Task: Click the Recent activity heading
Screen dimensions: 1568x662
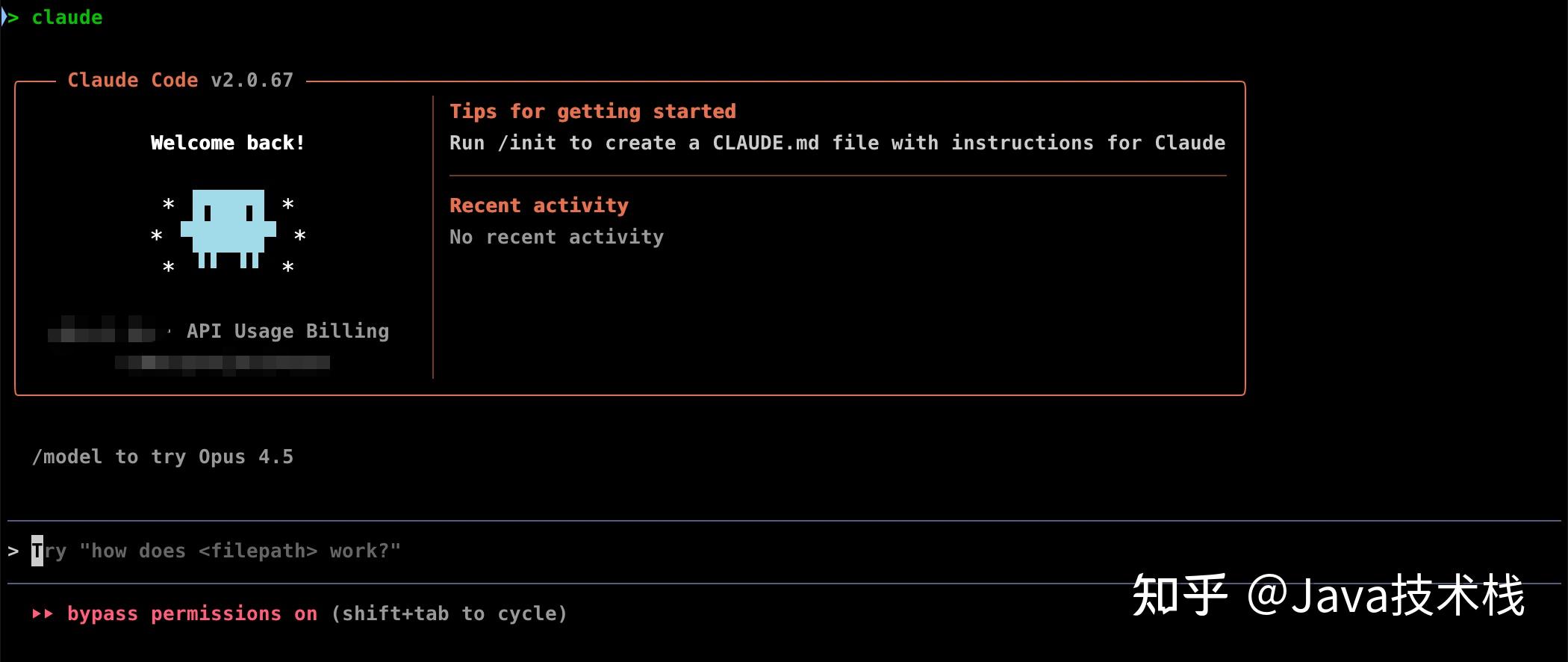Action: click(x=538, y=205)
